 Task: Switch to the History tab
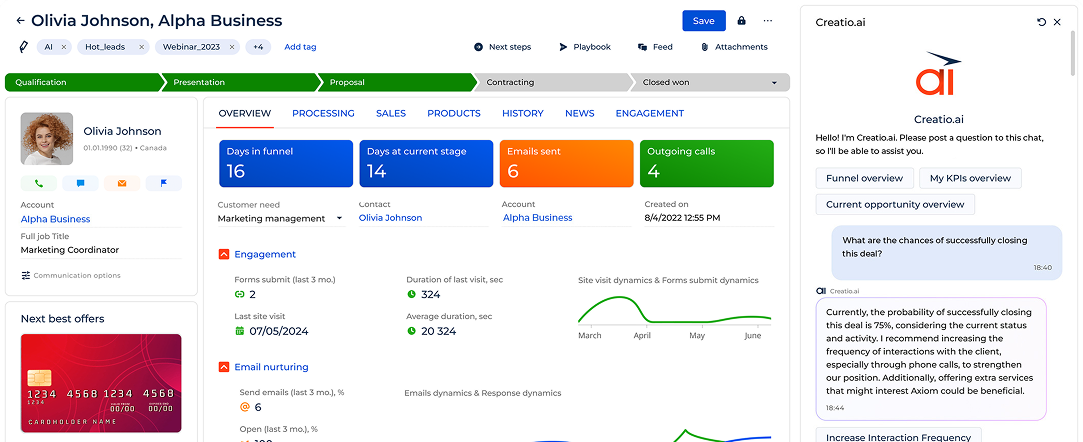tap(523, 113)
